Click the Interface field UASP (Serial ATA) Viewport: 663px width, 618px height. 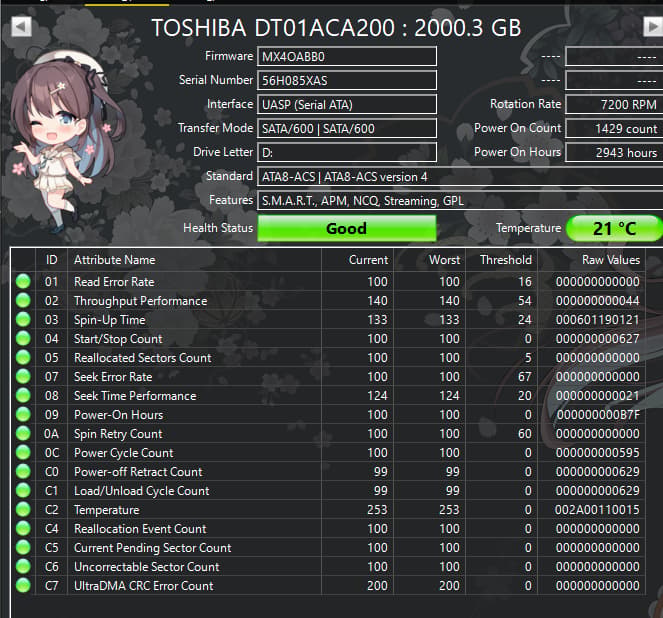coord(347,104)
